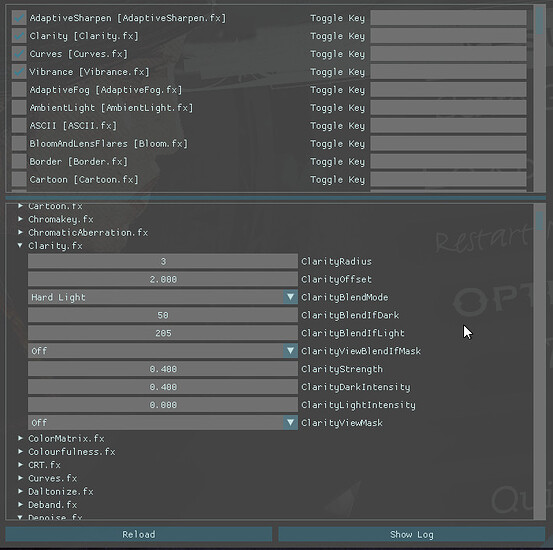553x550 pixels.
Task: Open the ClarityBlendMode dropdown arrow
Action: (x=290, y=297)
